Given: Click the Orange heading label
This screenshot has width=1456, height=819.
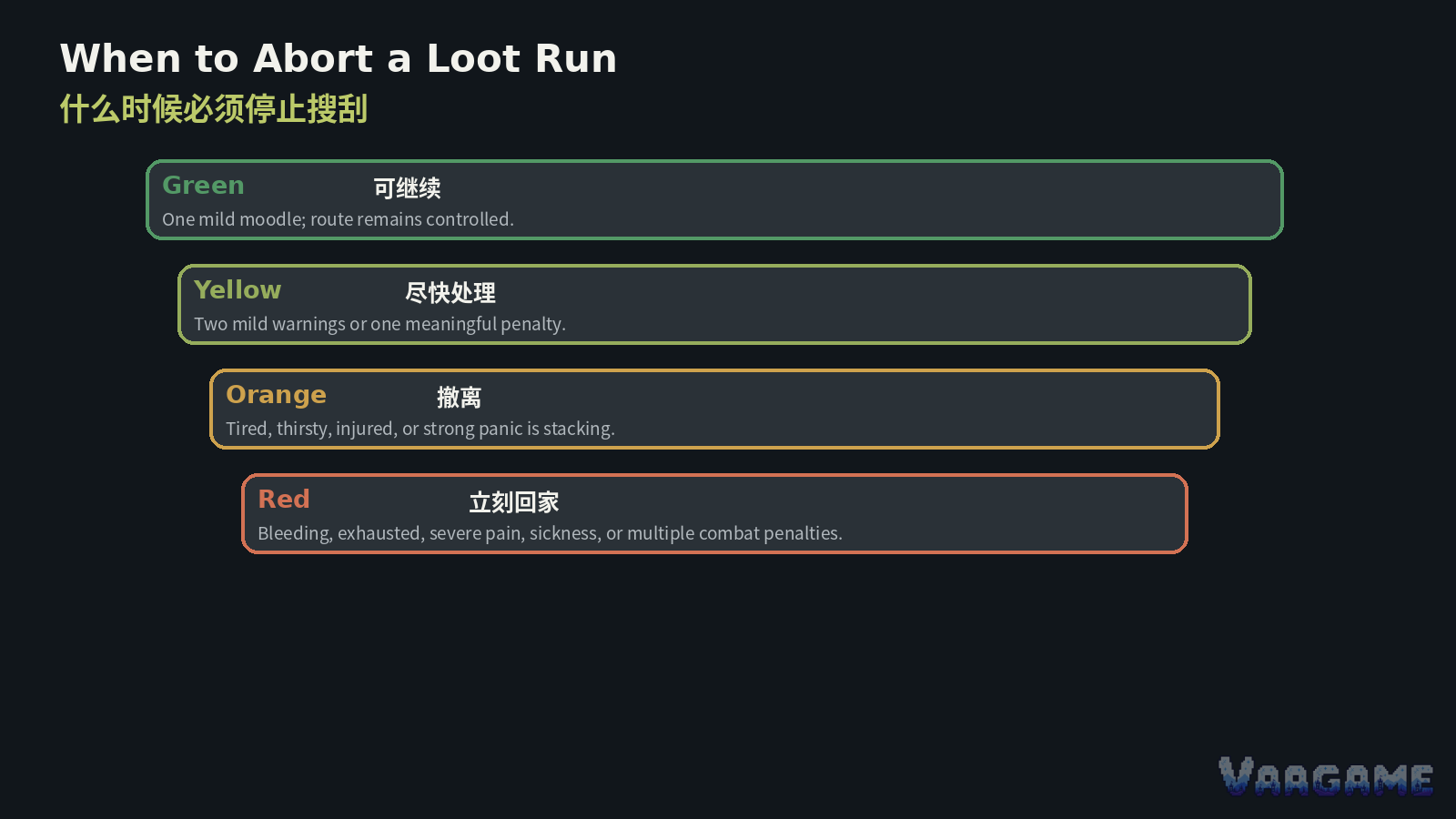Looking at the screenshot, I should (276, 395).
